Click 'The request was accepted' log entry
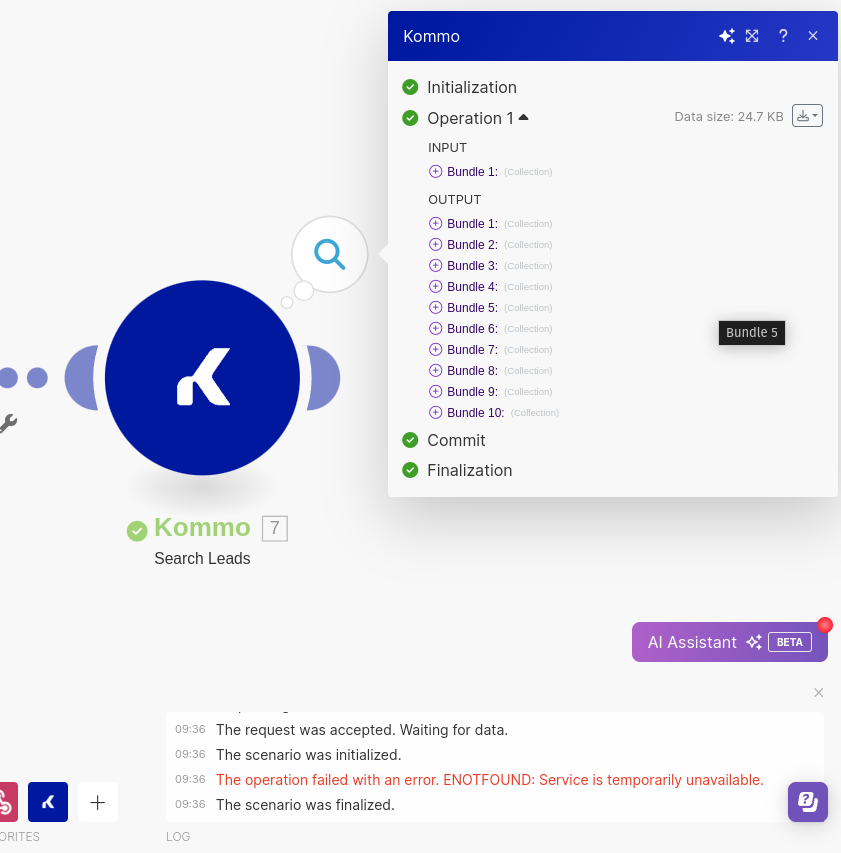 coord(362,730)
